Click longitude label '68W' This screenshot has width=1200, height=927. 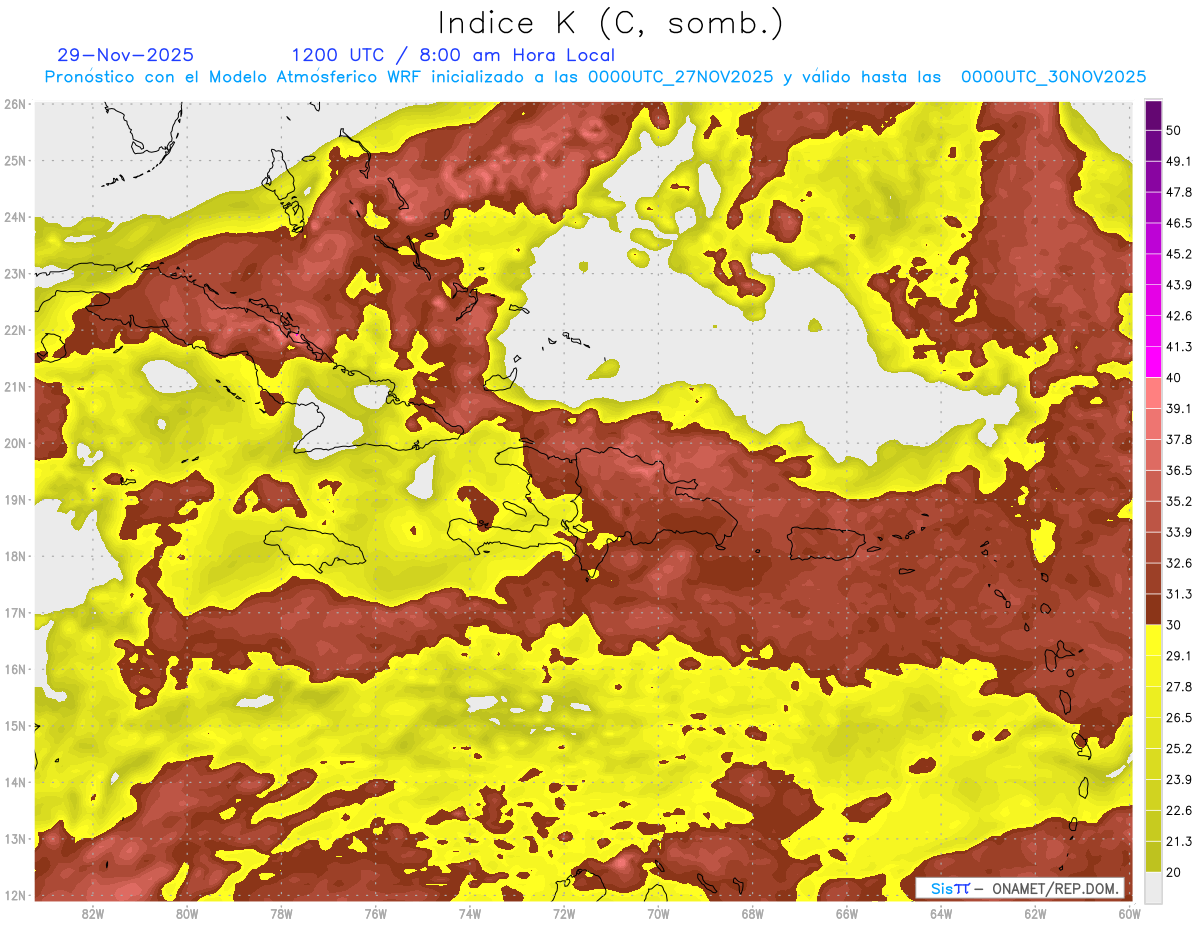pyautogui.click(x=753, y=914)
